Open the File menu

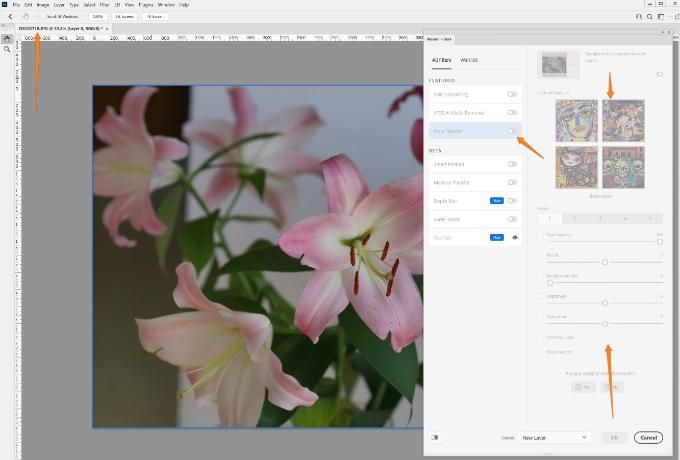16,5
